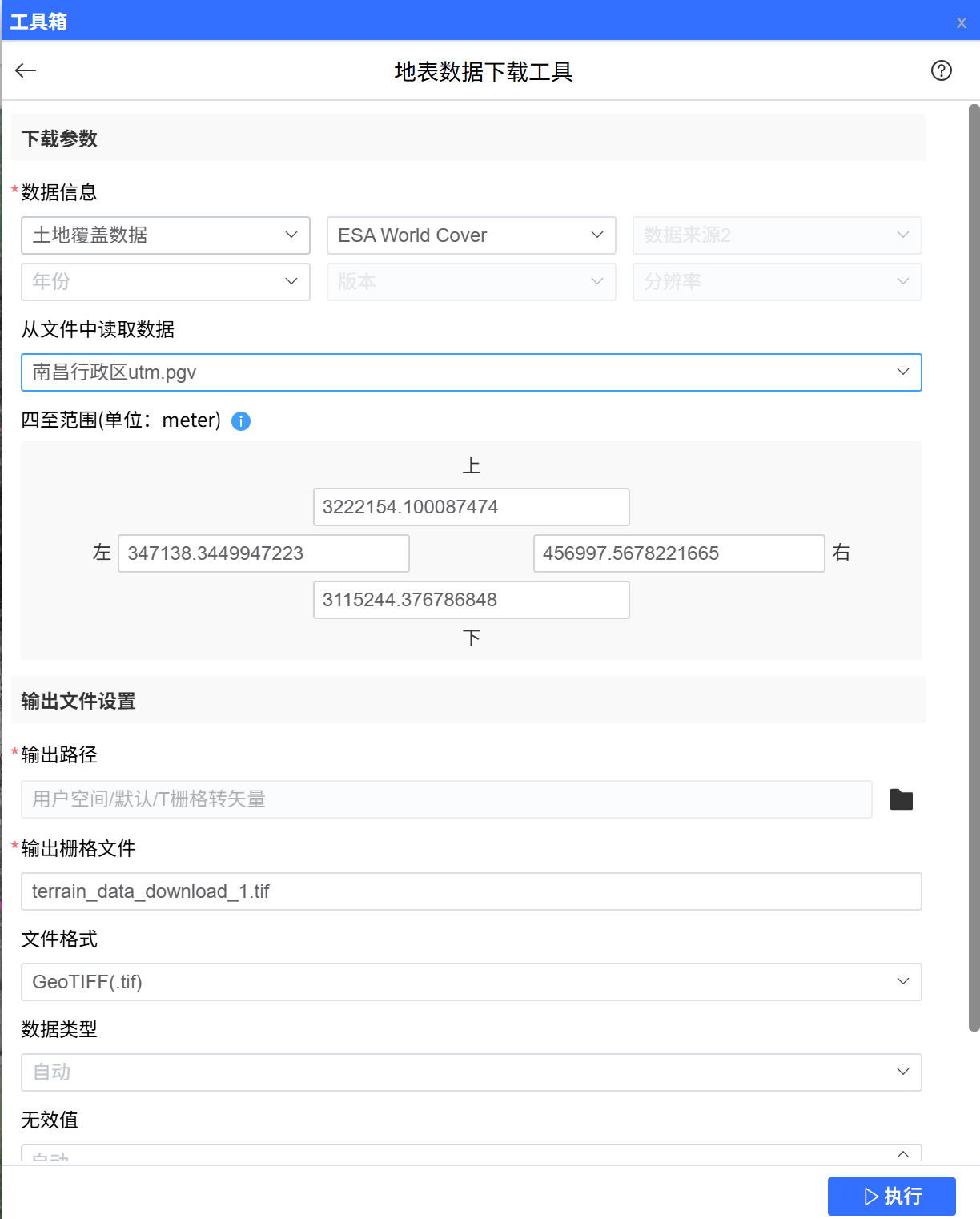Screen dimensions: 980x1219
Task: Click the blue info icon beside 四至范围
Action: (241, 421)
